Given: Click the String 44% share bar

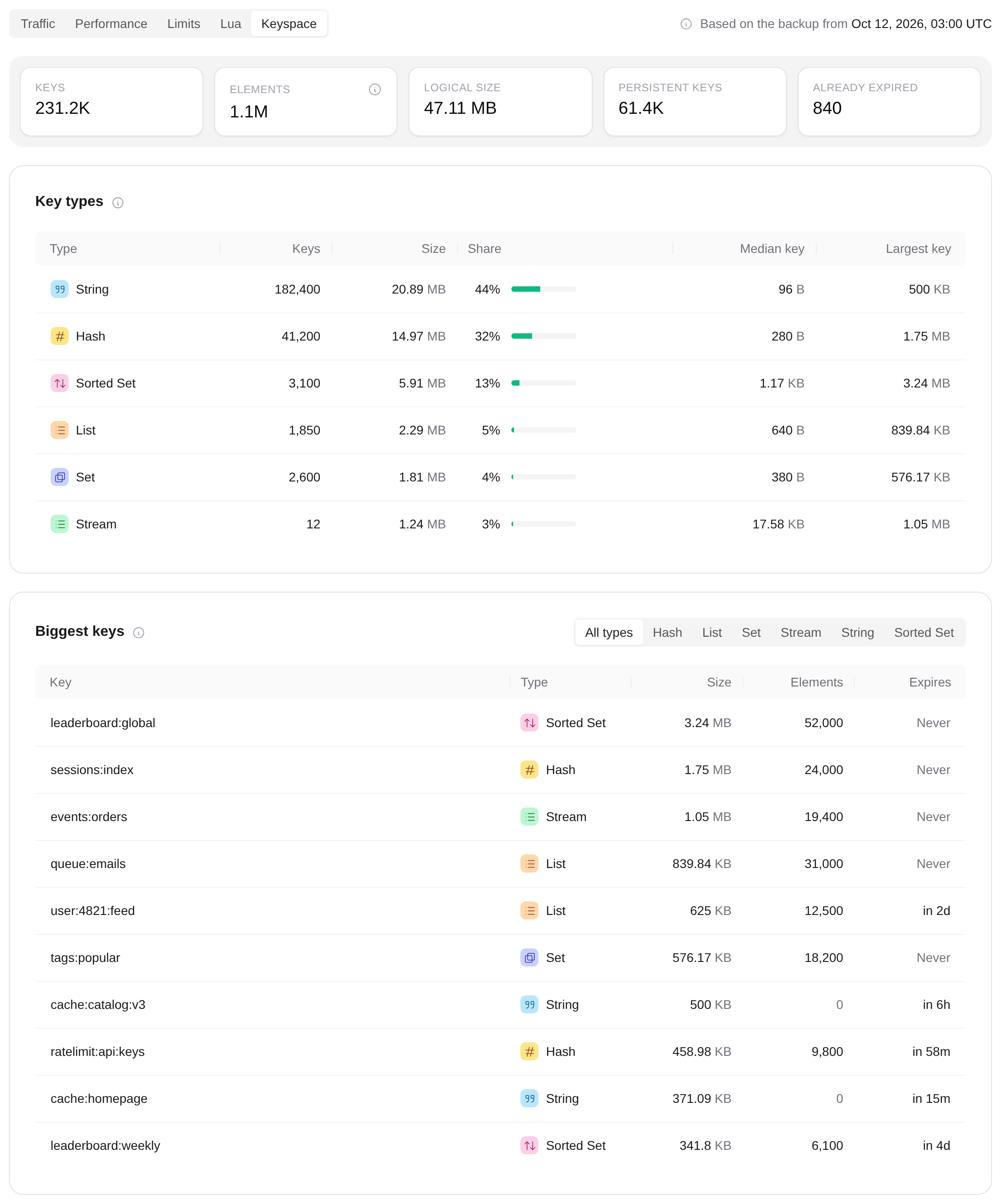Looking at the screenshot, I should point(543,289).
